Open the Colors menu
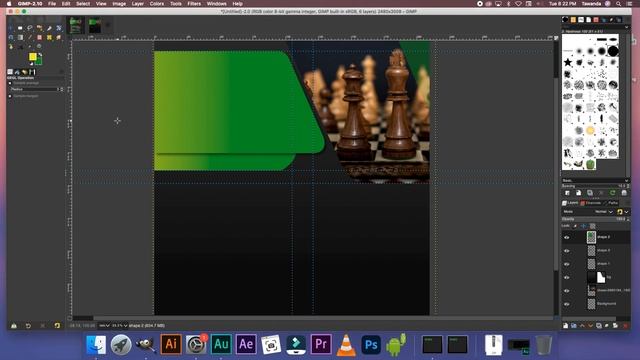This screenshot has height=360, width=640. pyautogui.click(x=157, y=4)
